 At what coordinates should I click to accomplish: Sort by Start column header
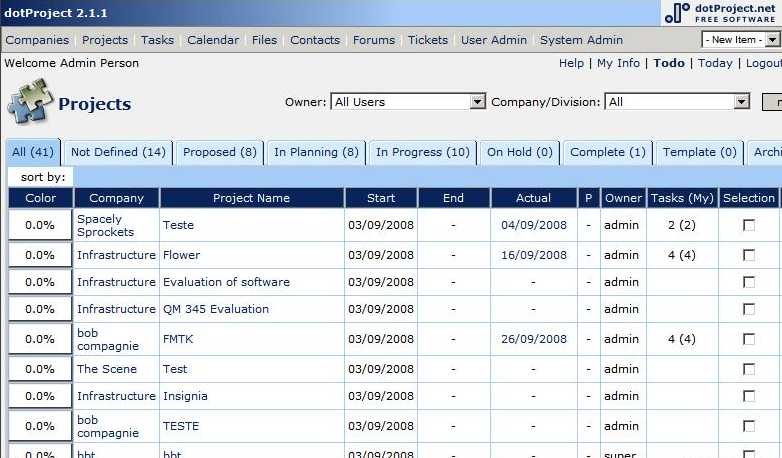click(381, 198)
